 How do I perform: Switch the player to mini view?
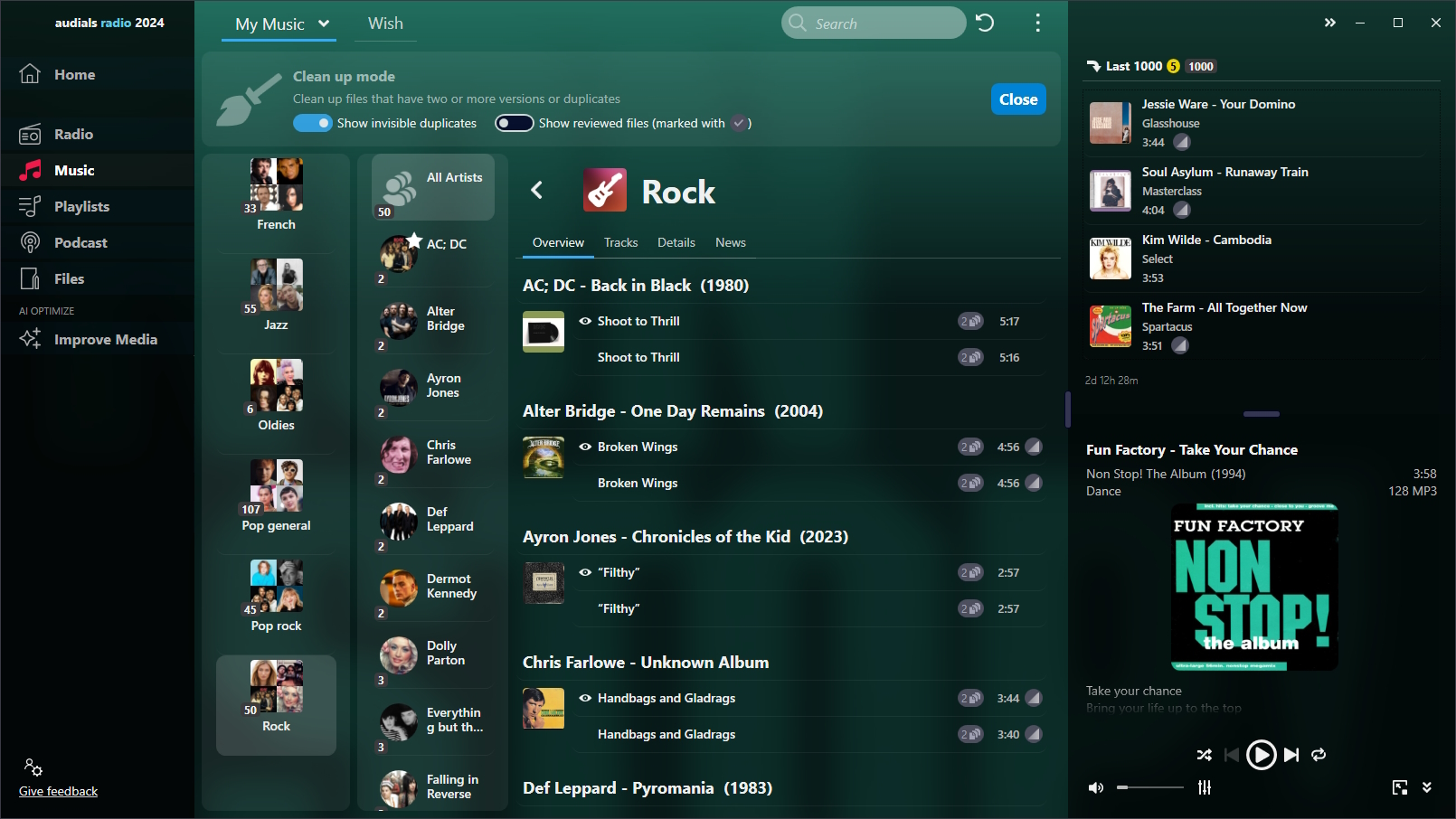tap(1400, 787)
